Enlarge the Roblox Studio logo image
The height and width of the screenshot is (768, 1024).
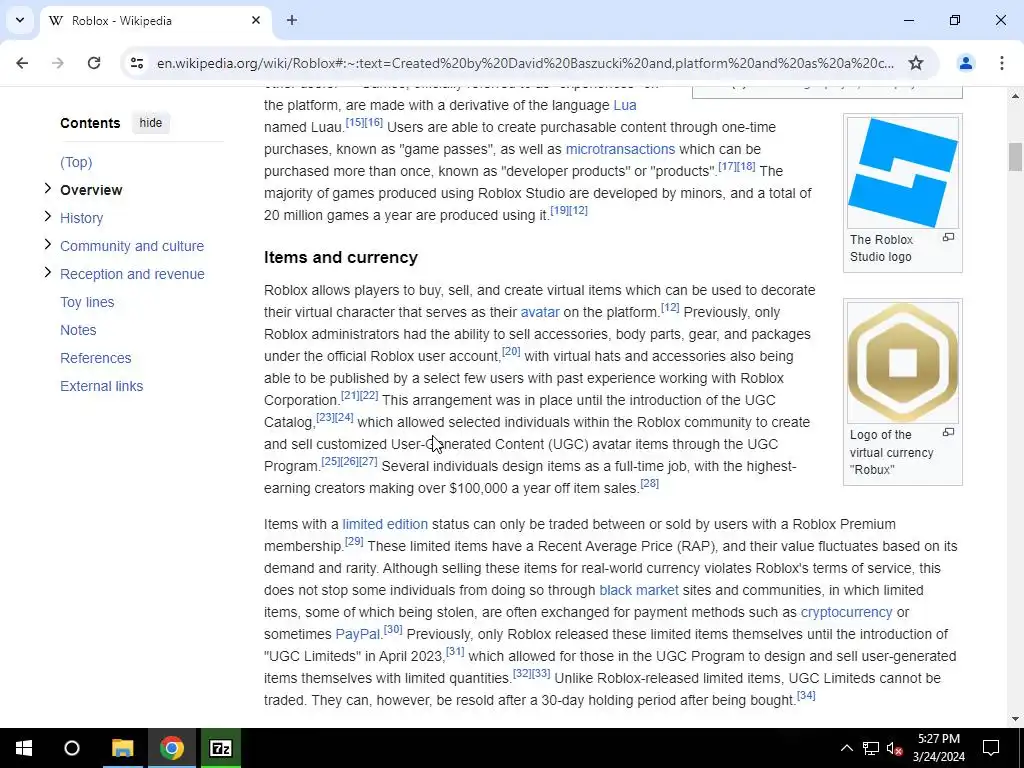coord(948,238)
